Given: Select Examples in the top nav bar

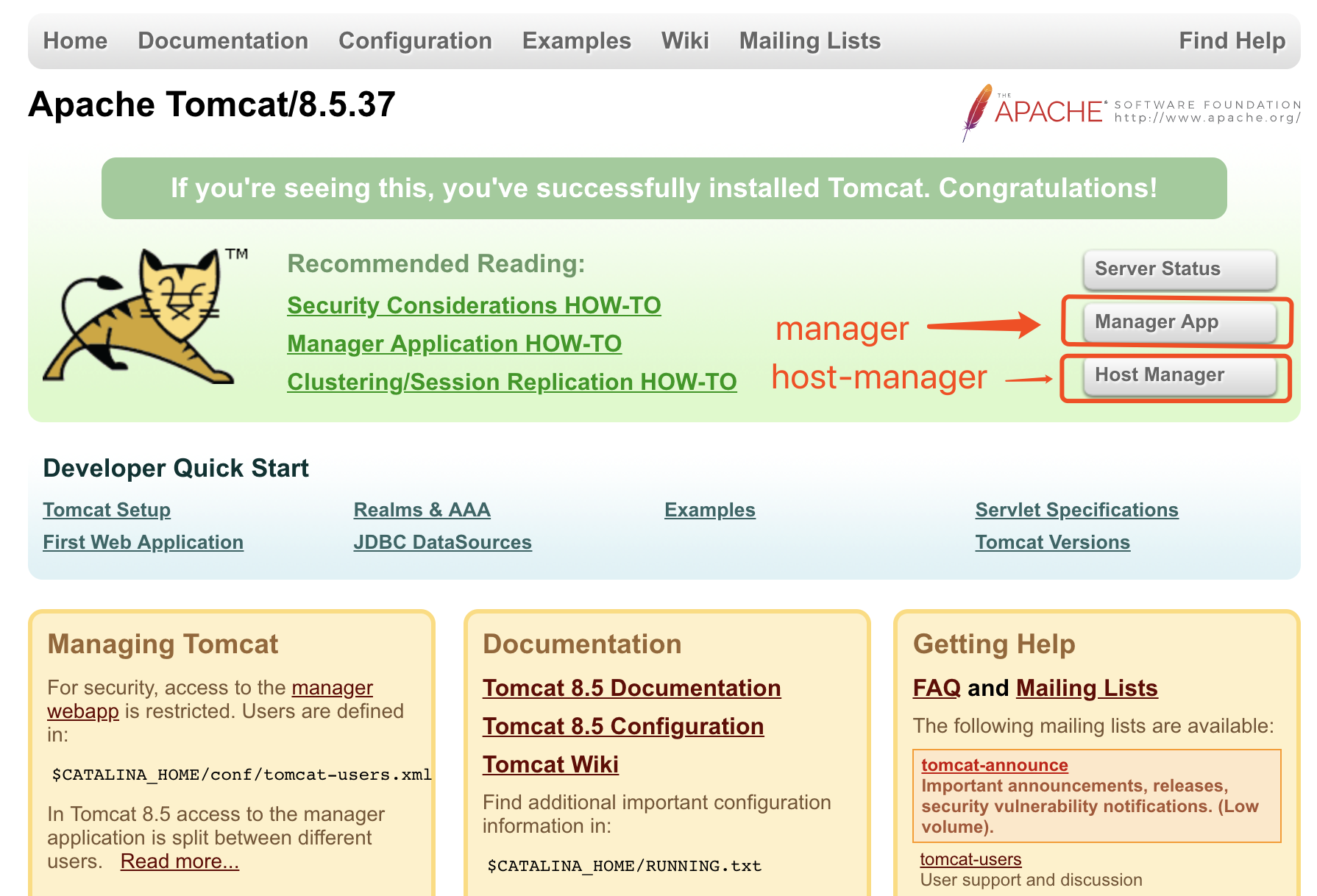Looking at the screenshot, I should click(x=576, y=40).
